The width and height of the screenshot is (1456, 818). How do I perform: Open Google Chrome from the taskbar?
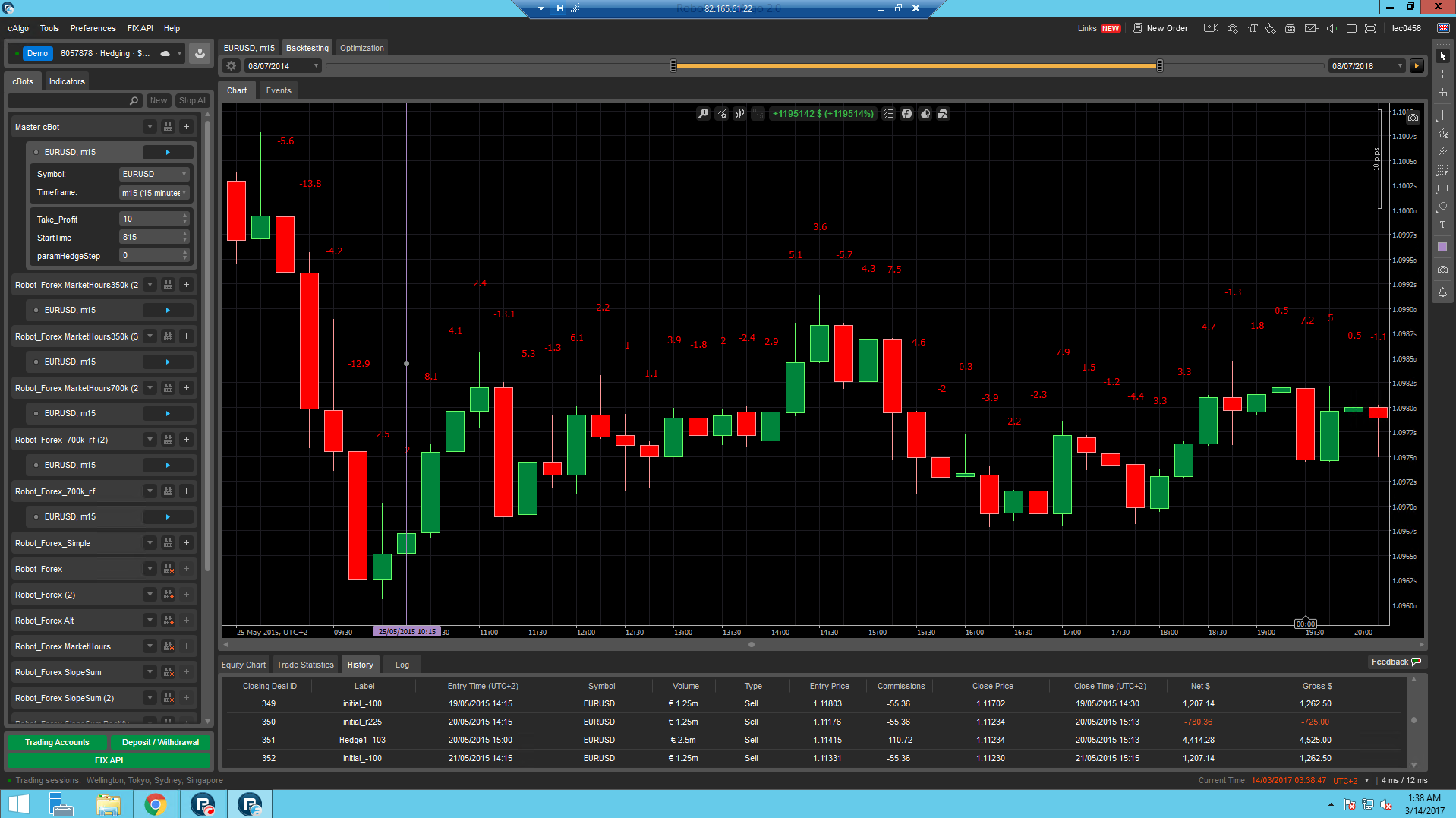[156, 804]
